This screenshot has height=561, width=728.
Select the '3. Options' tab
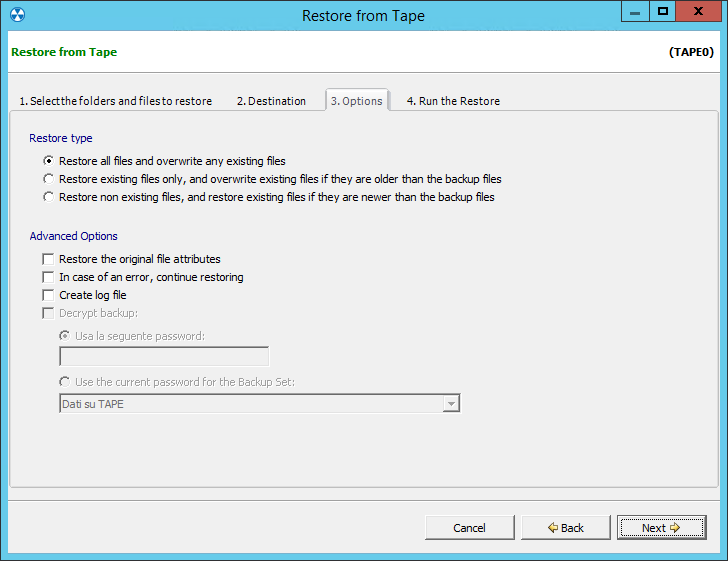(357, 100)
